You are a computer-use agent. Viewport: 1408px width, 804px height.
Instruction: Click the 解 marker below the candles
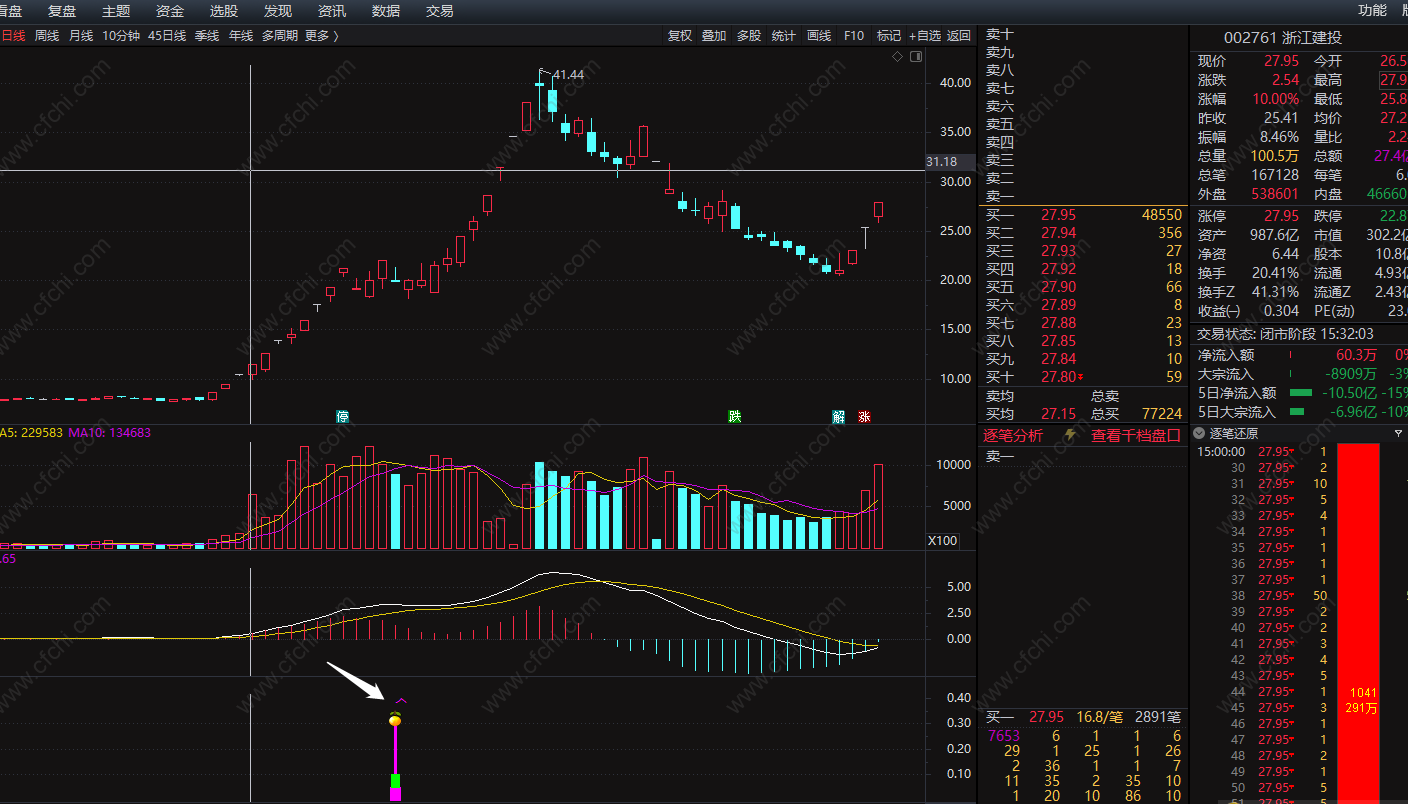[839, 416]
